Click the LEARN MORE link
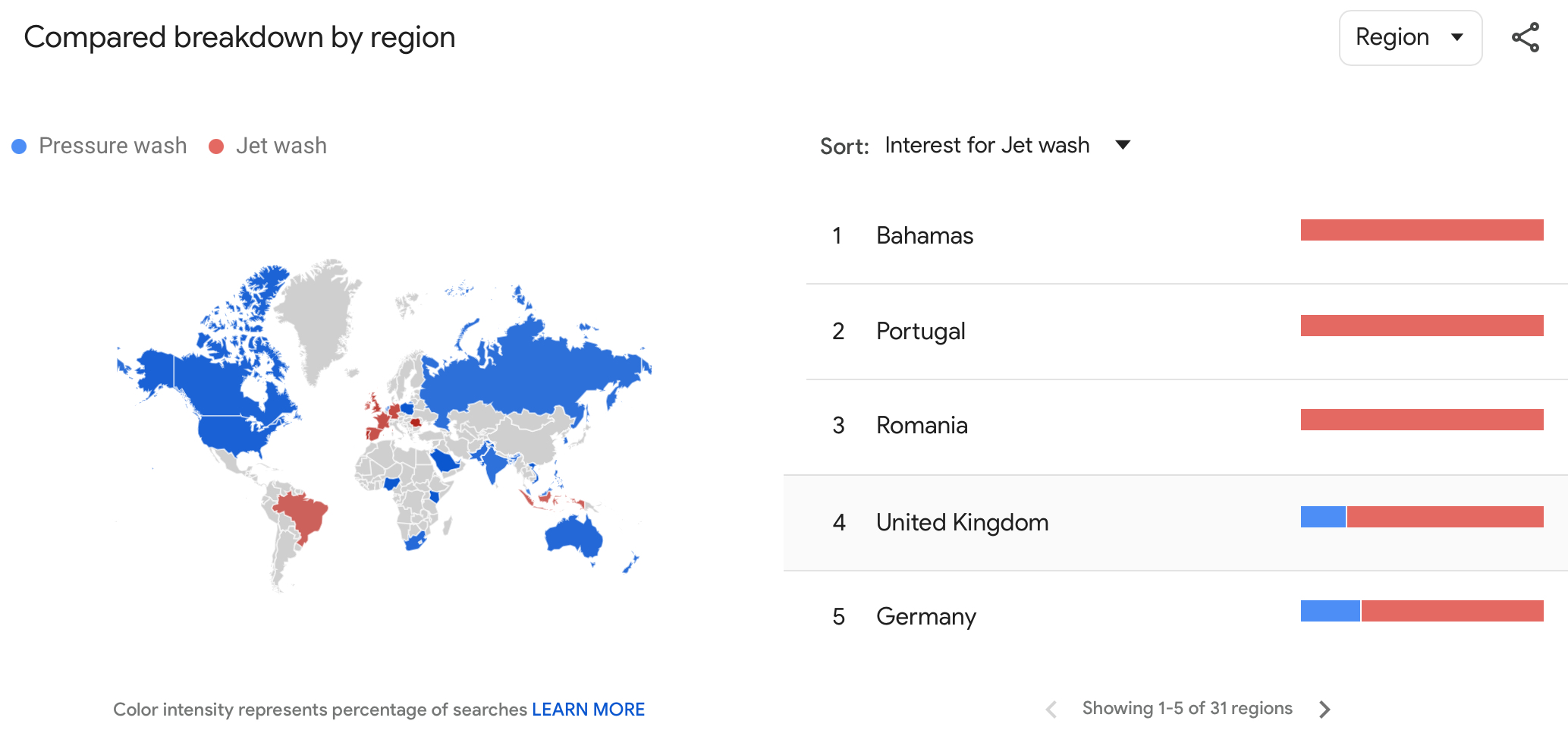This screenshot has height=749, width=1568. pyautogui.click(x=588, y=710)
